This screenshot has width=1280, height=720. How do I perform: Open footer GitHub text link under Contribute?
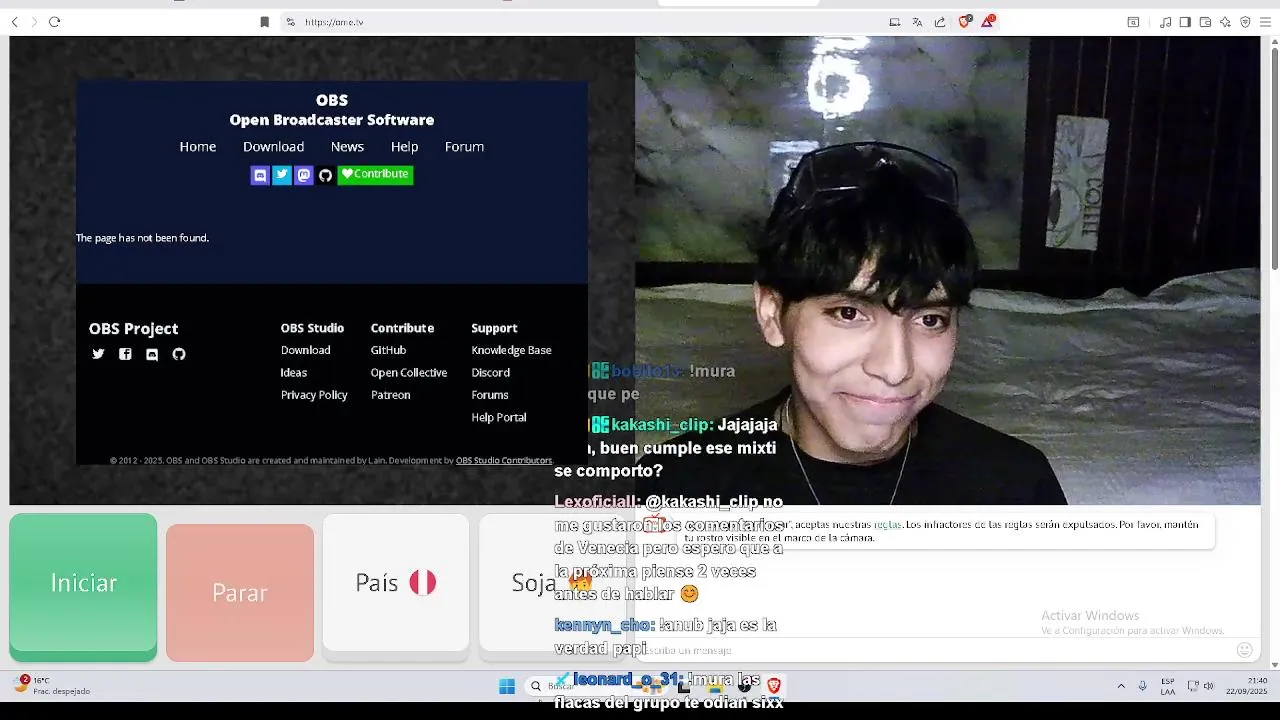pos(388,350)
